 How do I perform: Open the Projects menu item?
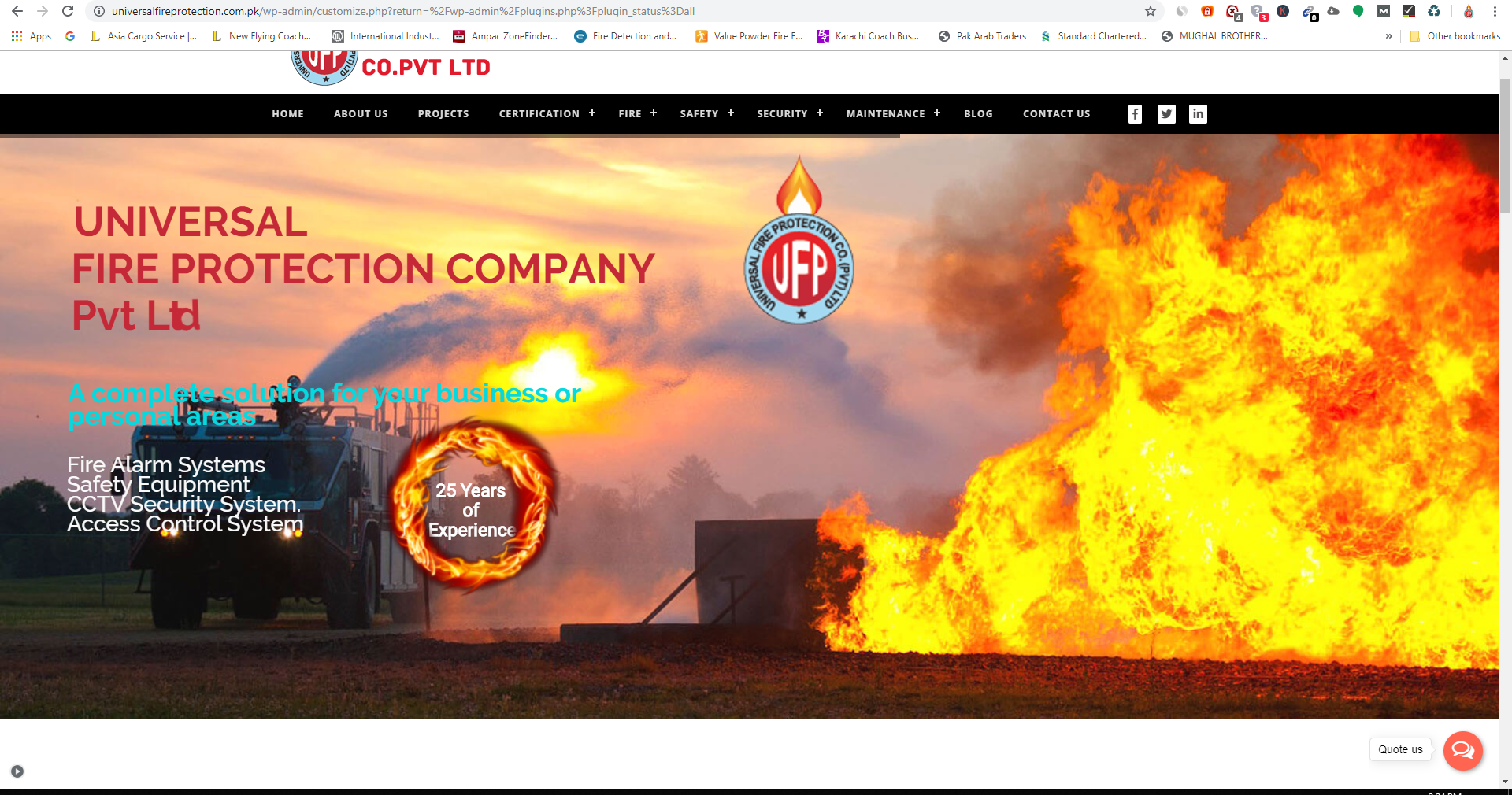(443, 114)
